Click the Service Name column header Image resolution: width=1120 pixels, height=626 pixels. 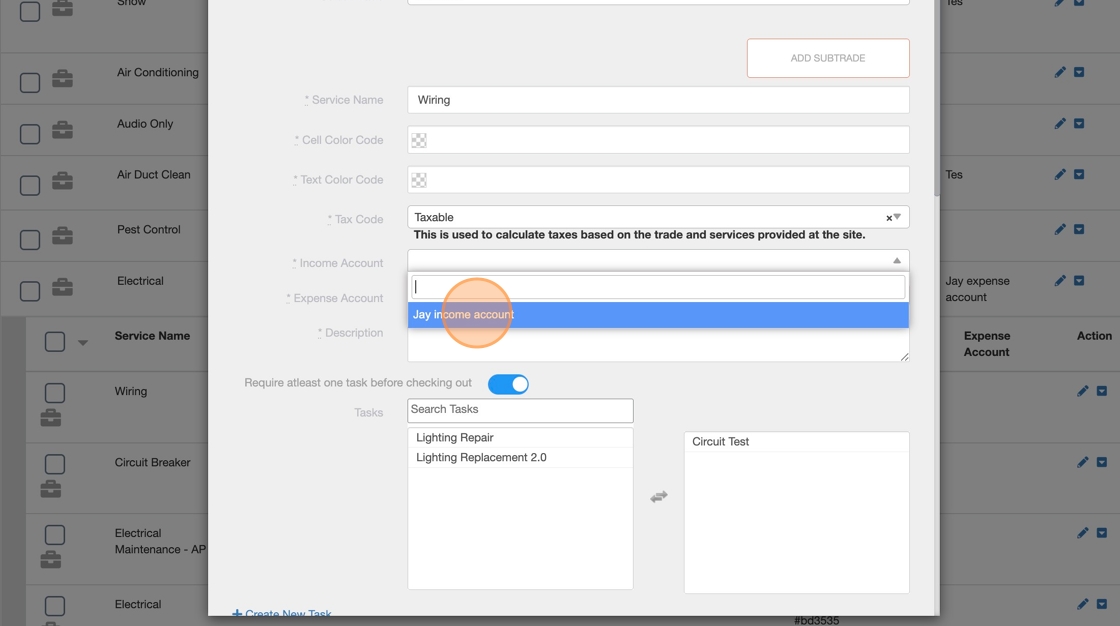pyautogui.click(x=152, y=336)
